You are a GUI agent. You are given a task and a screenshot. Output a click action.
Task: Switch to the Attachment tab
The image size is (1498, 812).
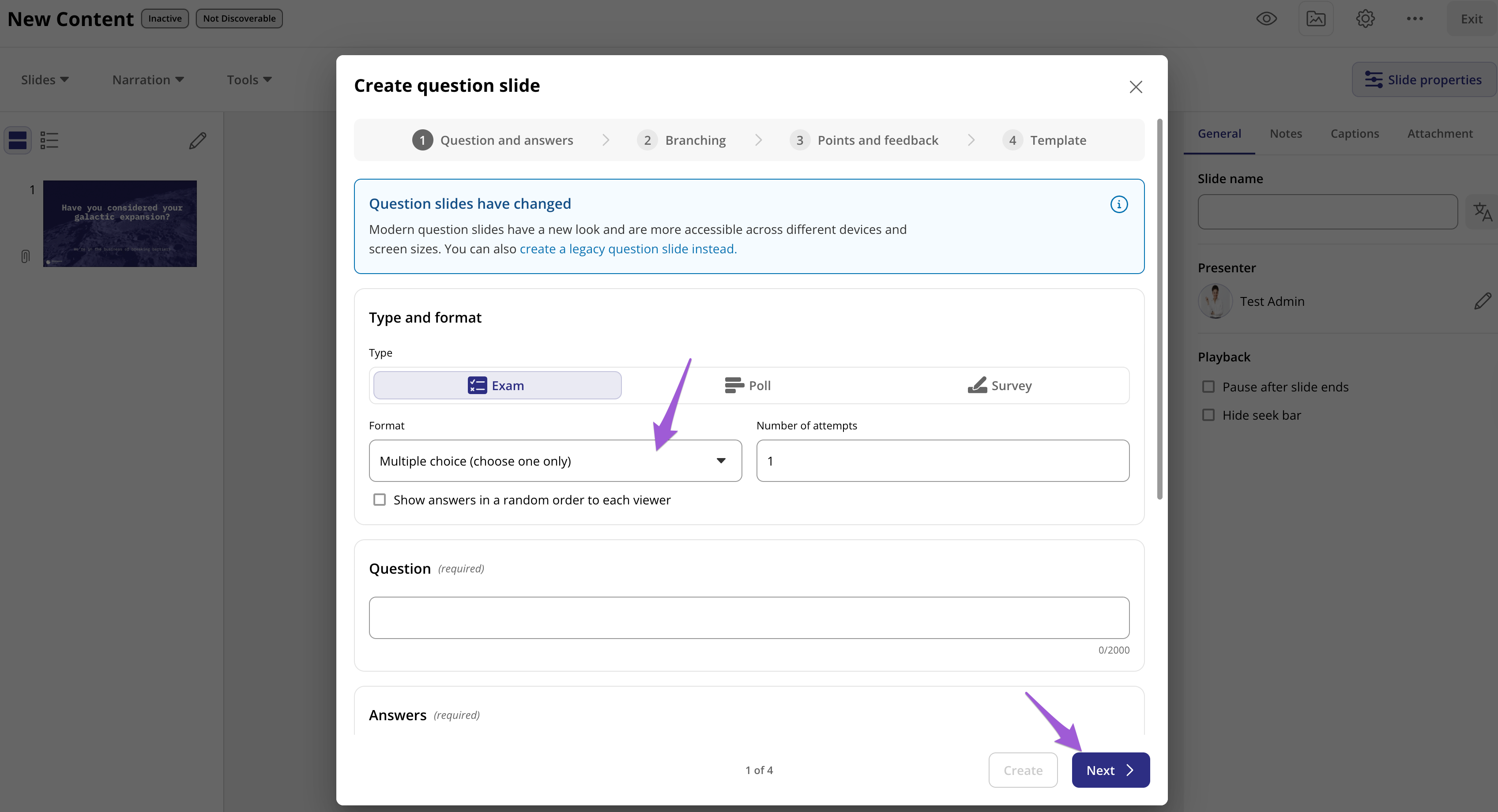point(1440,134)
